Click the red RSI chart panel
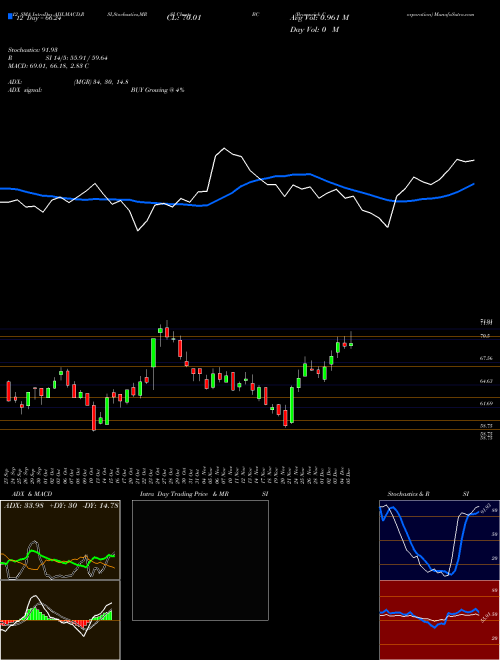The width and height of the screenshot is (500, 660). pyautogui.click(x=439, y=620)
